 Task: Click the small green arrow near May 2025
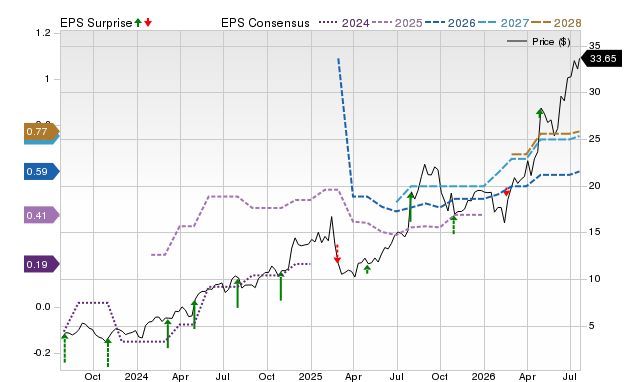367,269
